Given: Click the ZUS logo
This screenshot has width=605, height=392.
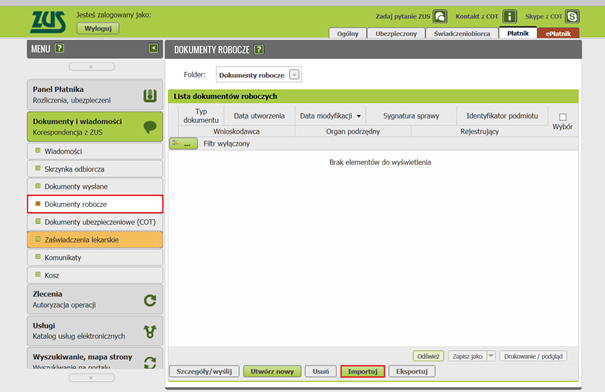Looking at the screenshot, I should pos(48,22).
